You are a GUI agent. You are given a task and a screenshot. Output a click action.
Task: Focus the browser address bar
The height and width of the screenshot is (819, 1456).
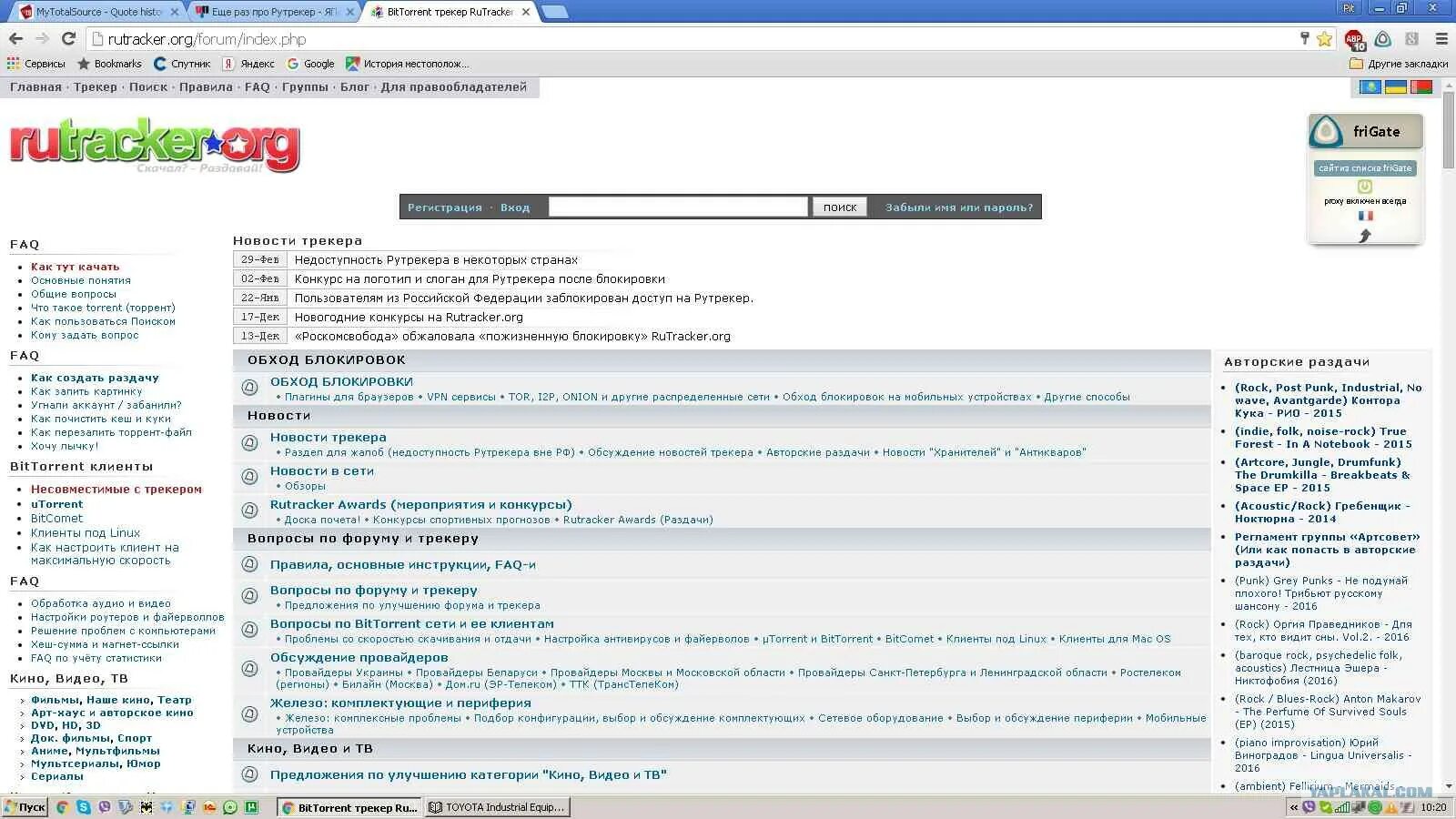[692, 39]
